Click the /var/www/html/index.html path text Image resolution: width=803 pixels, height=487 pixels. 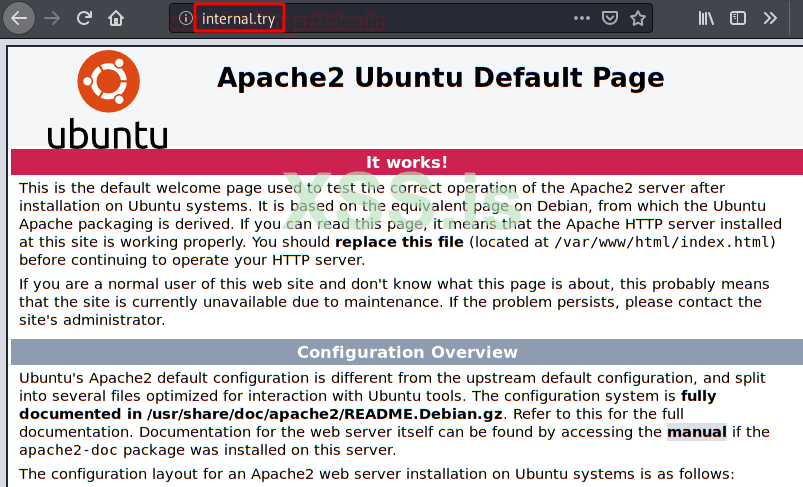click(662, 242)
